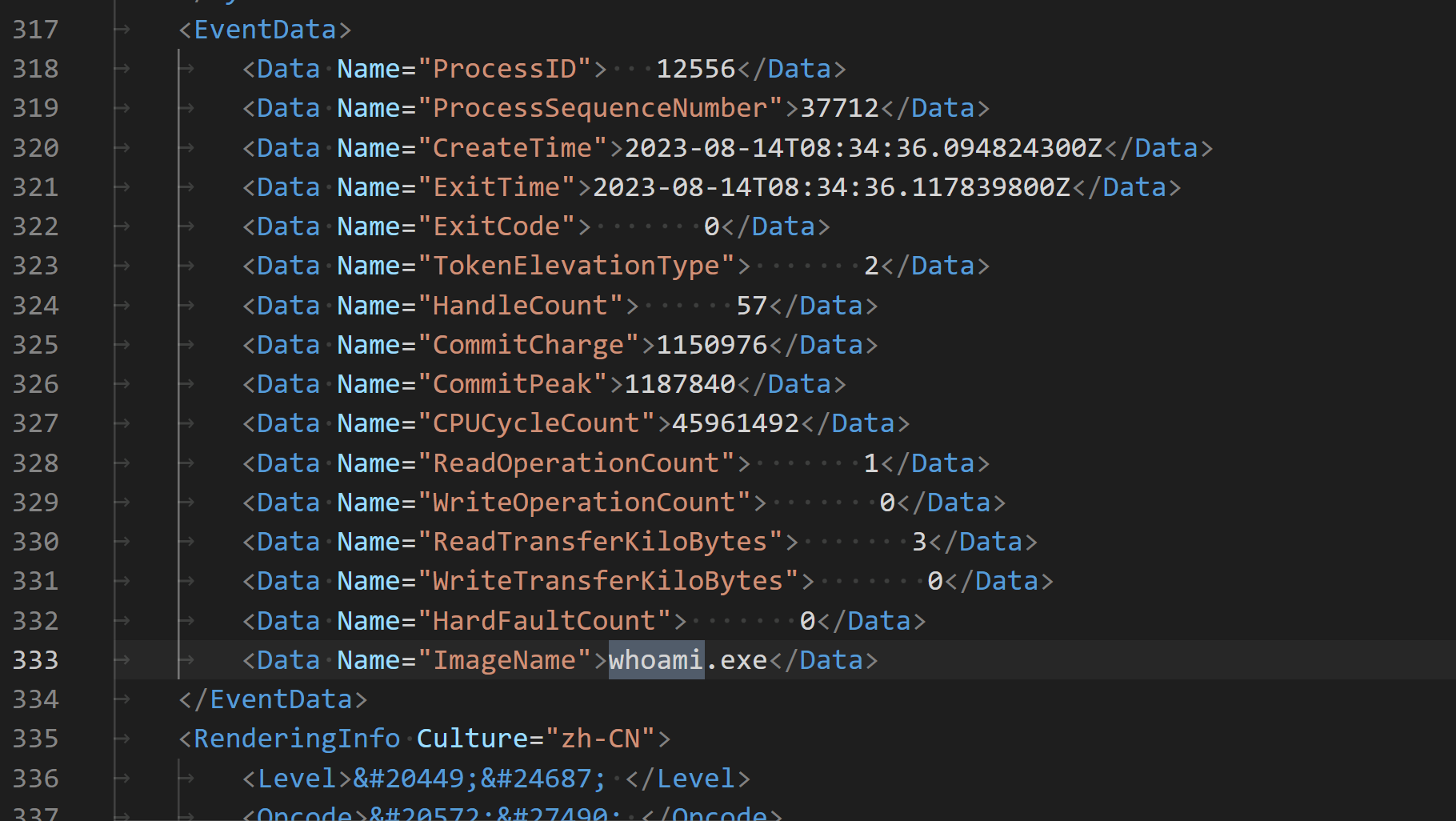Click the Culture attribute name

pyautogui.click(x=472, y=739)
